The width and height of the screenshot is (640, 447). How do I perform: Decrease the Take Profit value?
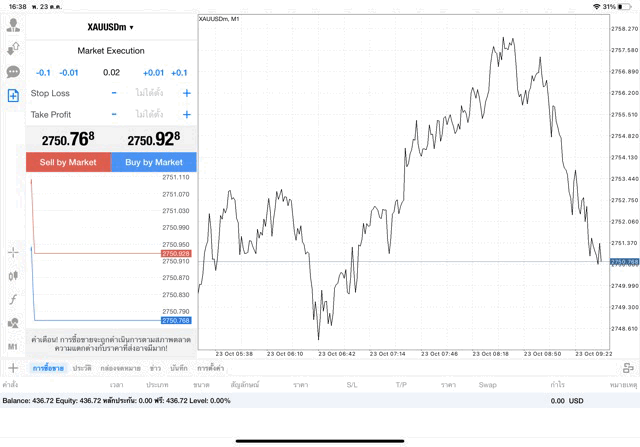(x=113, y=115)
